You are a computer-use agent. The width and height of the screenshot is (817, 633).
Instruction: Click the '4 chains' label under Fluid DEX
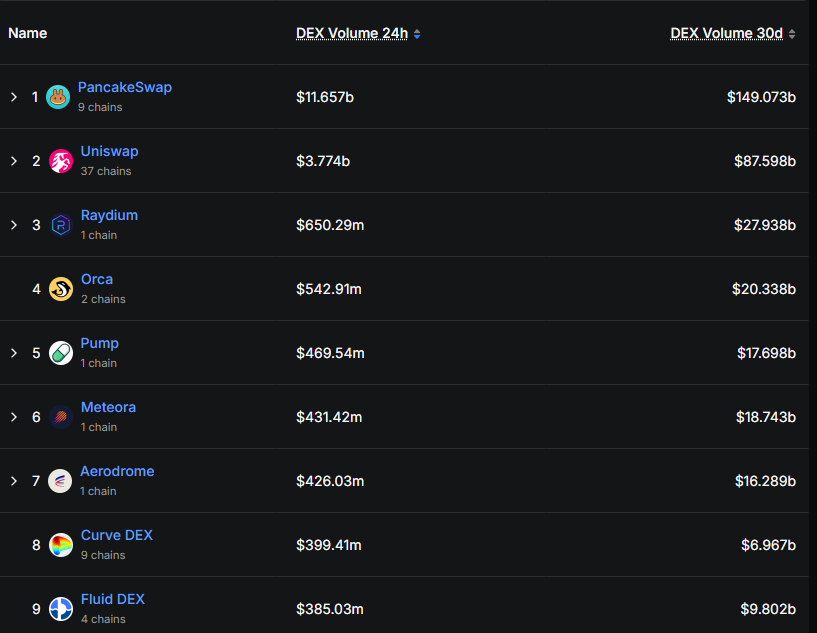coord(103,619)
